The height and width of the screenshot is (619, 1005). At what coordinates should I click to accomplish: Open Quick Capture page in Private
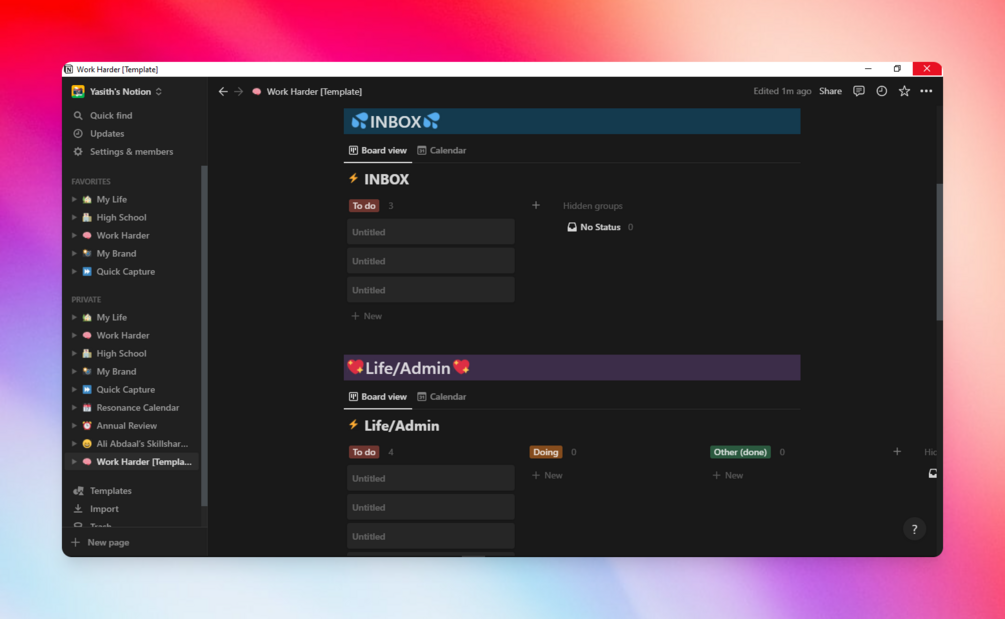coord(126,390)
